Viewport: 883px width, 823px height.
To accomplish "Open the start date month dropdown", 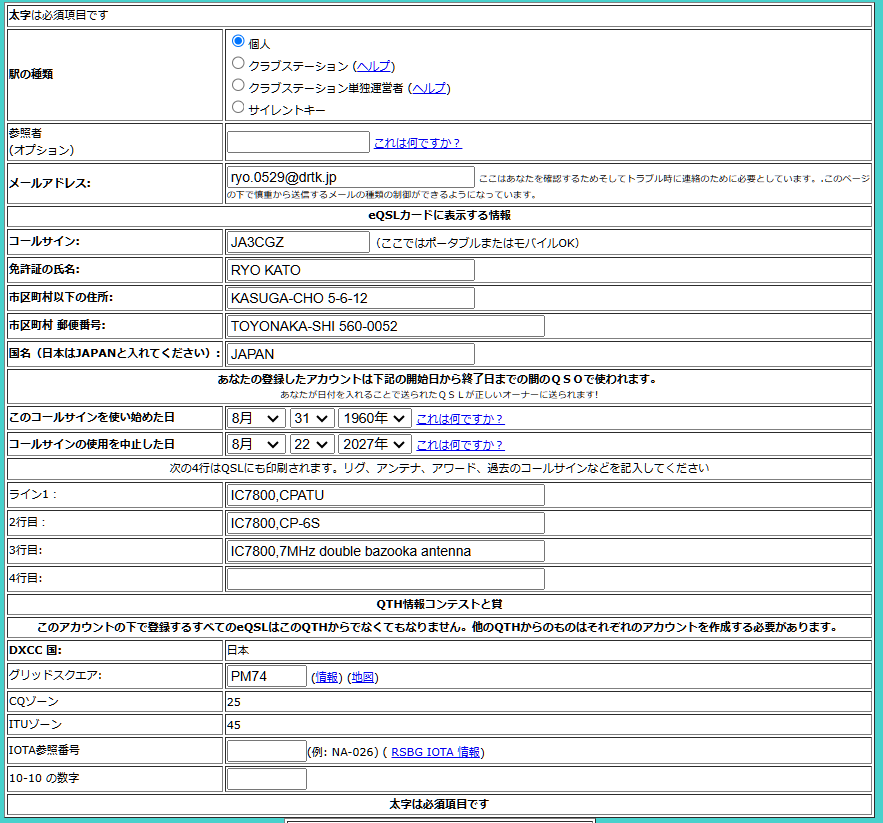I will tap(255, 418).
